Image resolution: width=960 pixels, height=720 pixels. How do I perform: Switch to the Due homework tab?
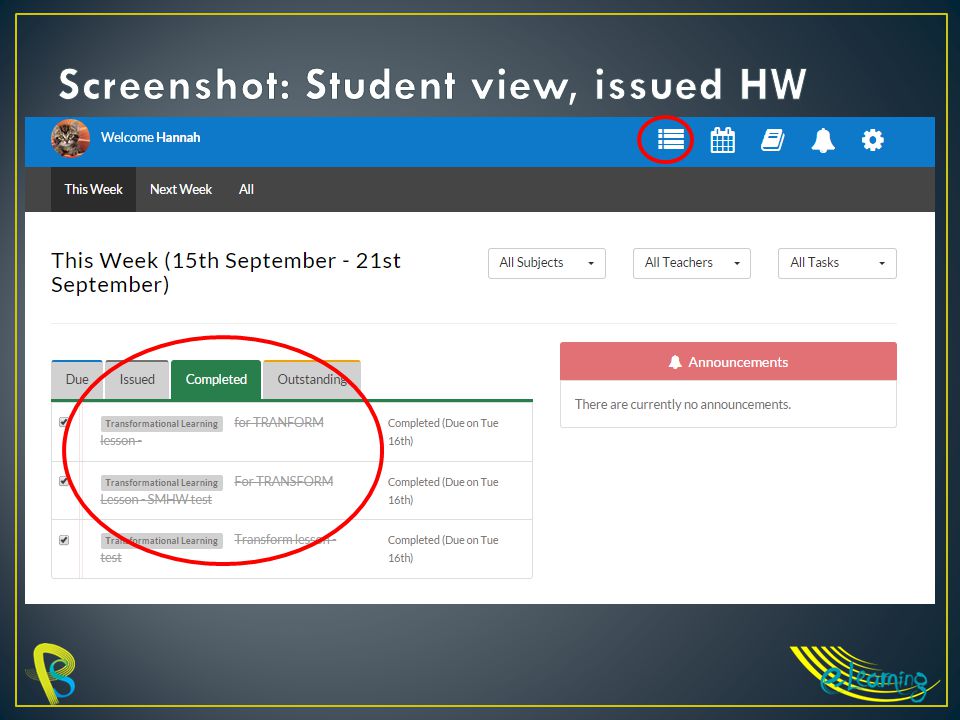77,380
